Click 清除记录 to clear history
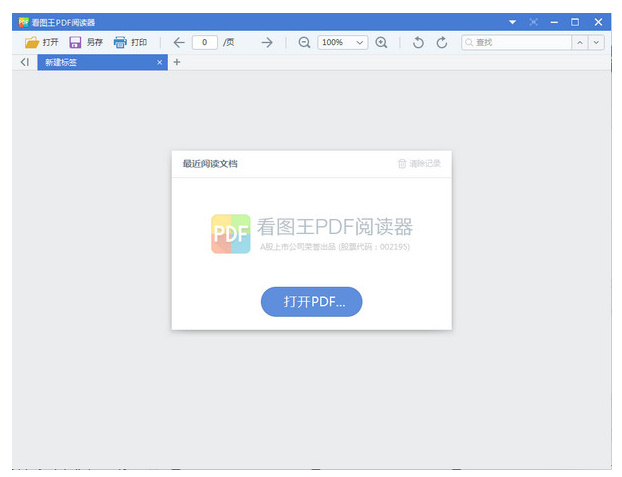Image resolution: width=622 pixels, height=477 pixels. pyautogui.click(x=419, y=163)
